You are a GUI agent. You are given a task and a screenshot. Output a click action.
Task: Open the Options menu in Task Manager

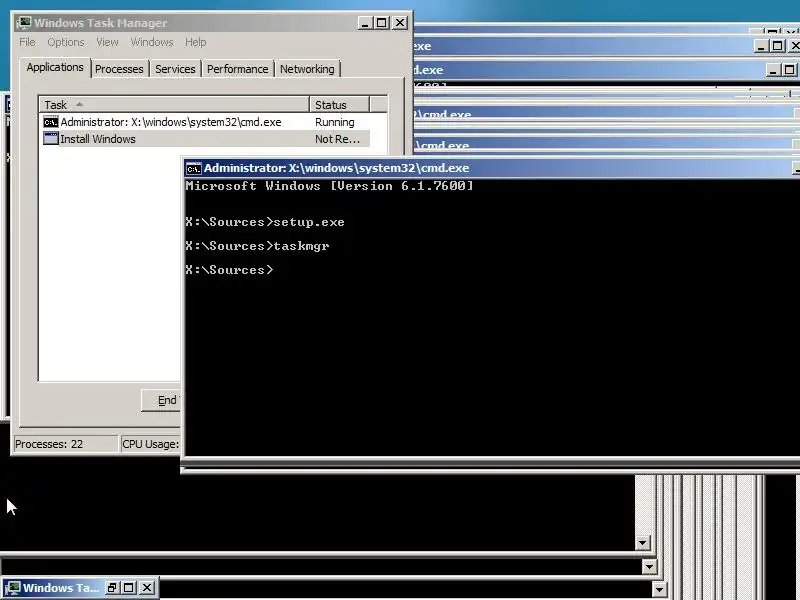[x=66, y=42]
